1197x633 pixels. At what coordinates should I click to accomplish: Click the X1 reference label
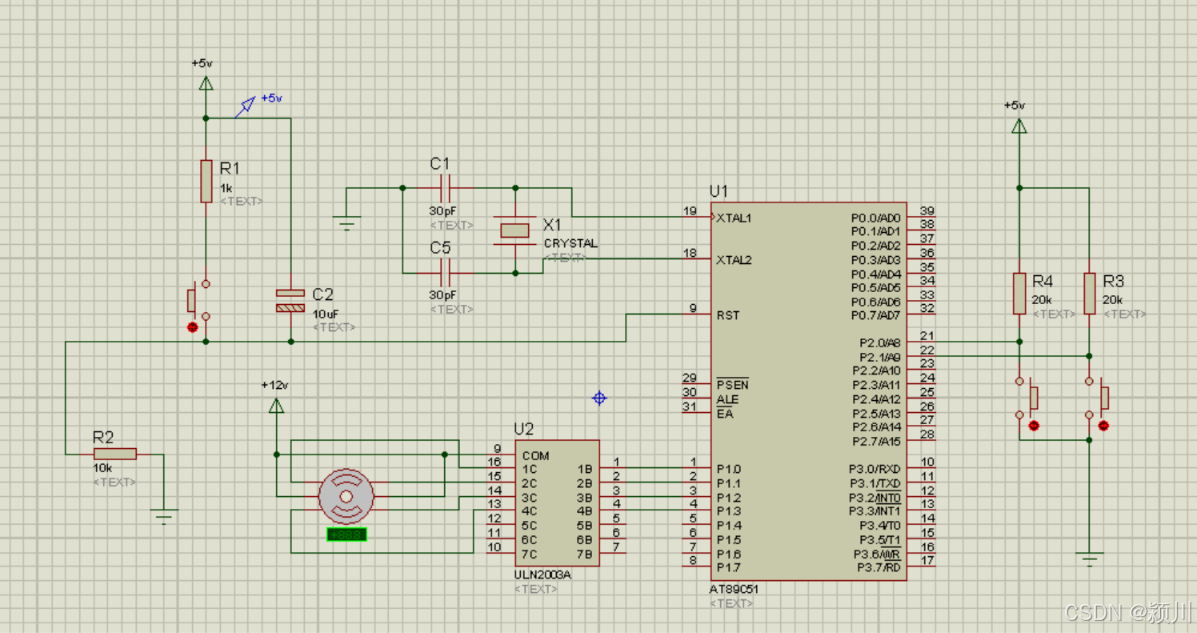tap(552, 224)
